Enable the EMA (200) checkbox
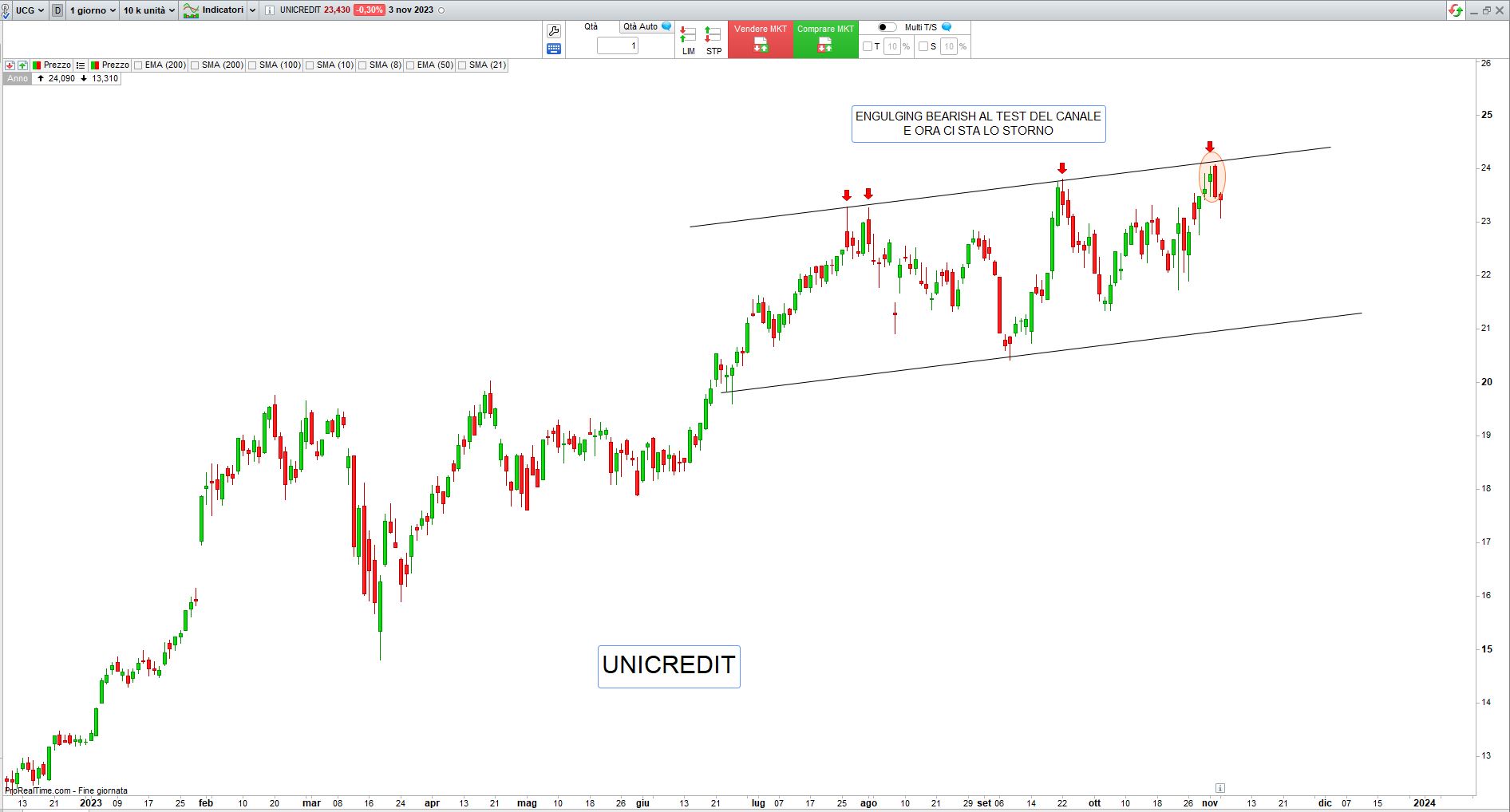 tap(139, 65)
